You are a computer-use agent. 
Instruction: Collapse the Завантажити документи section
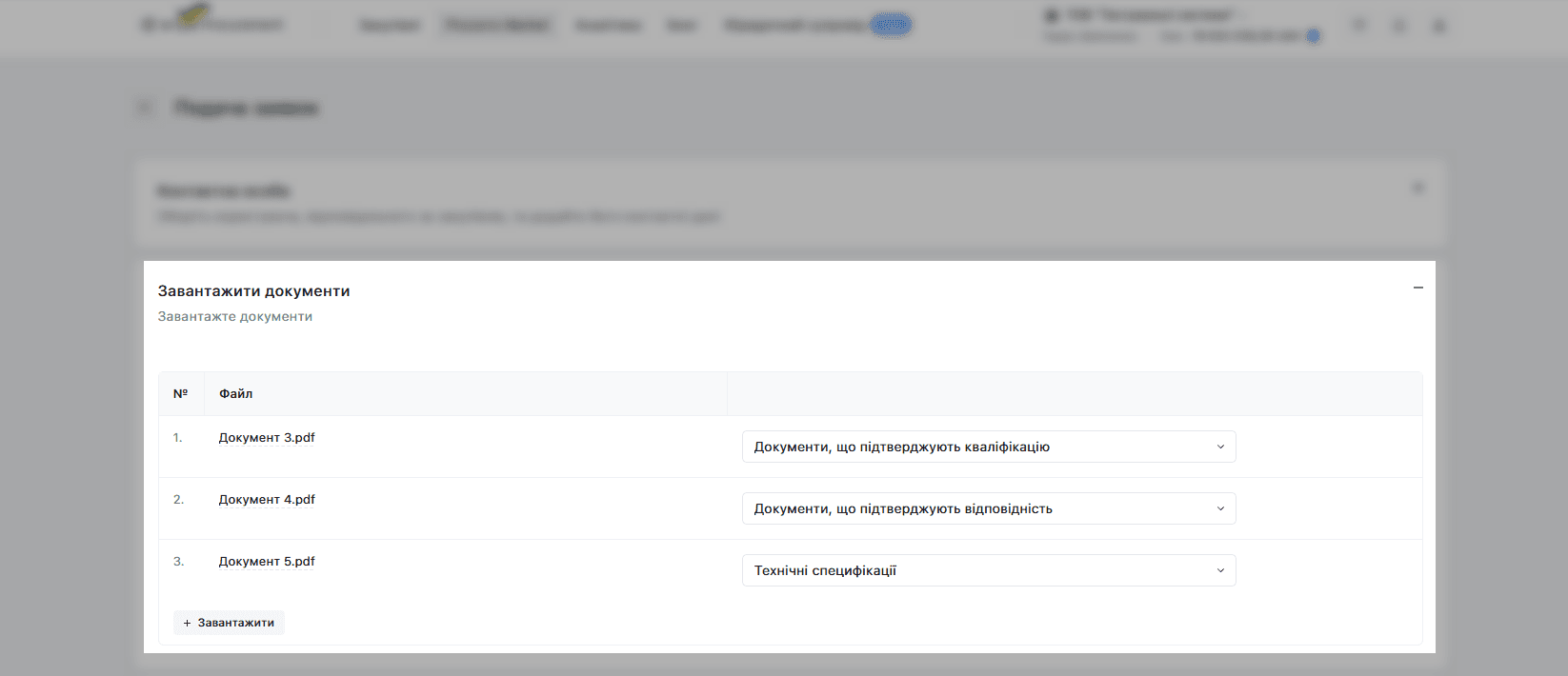[x=1417, y=288]
